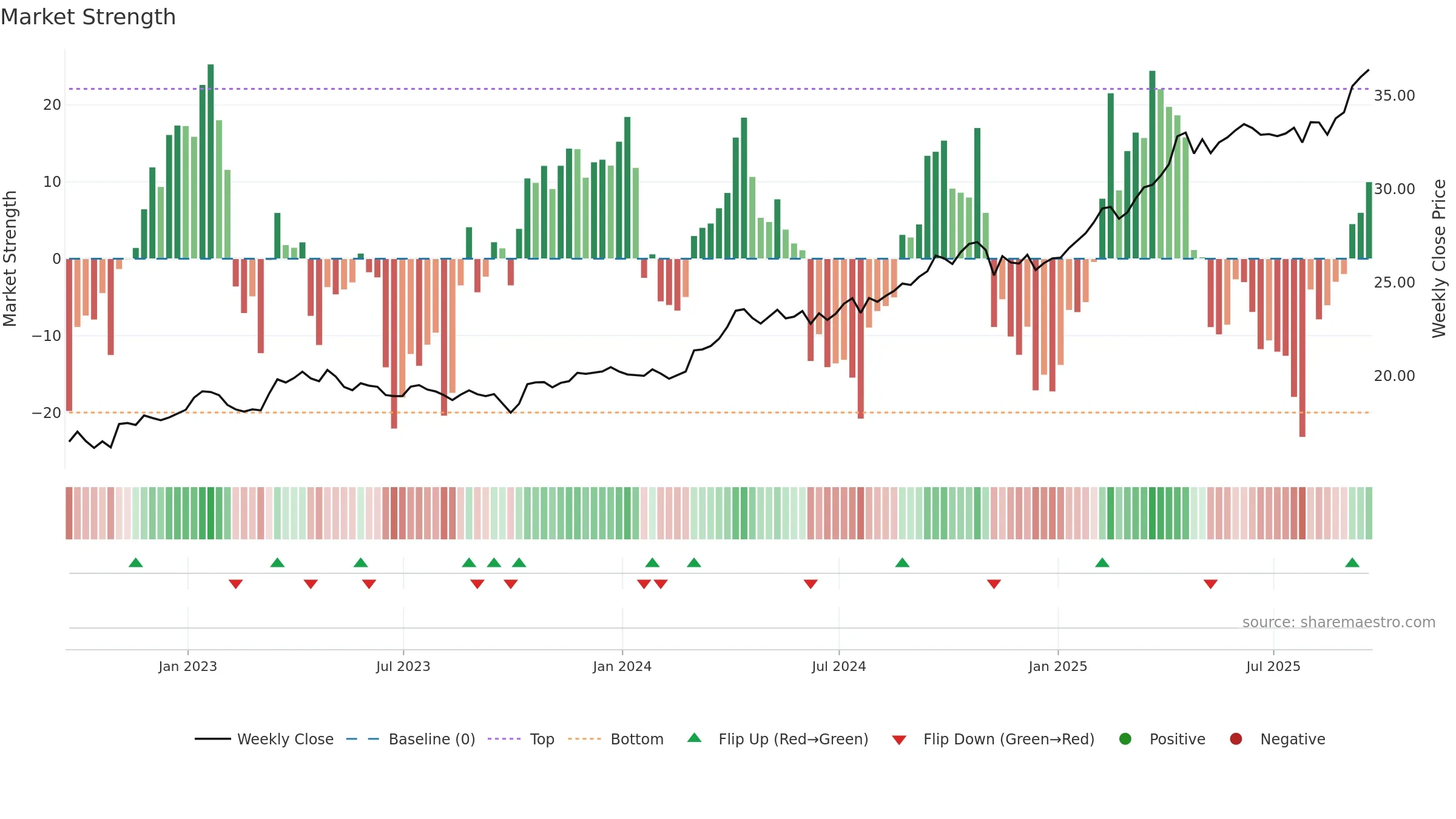The width and height of the screenshot is (1456, 819).
Task: Toggle the Weekly Close legend entry
Action: [x=264, y=739]
